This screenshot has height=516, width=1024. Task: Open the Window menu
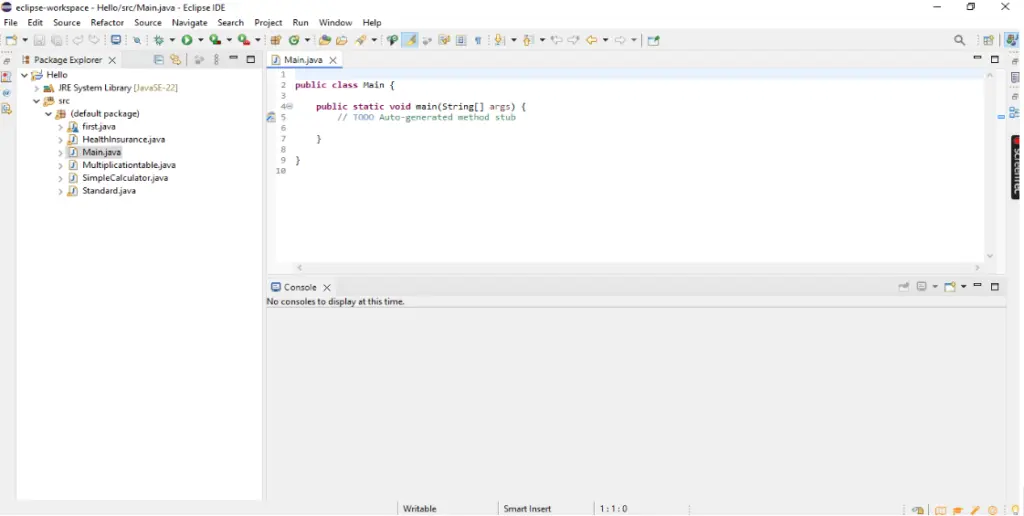[x=335, y=22]
